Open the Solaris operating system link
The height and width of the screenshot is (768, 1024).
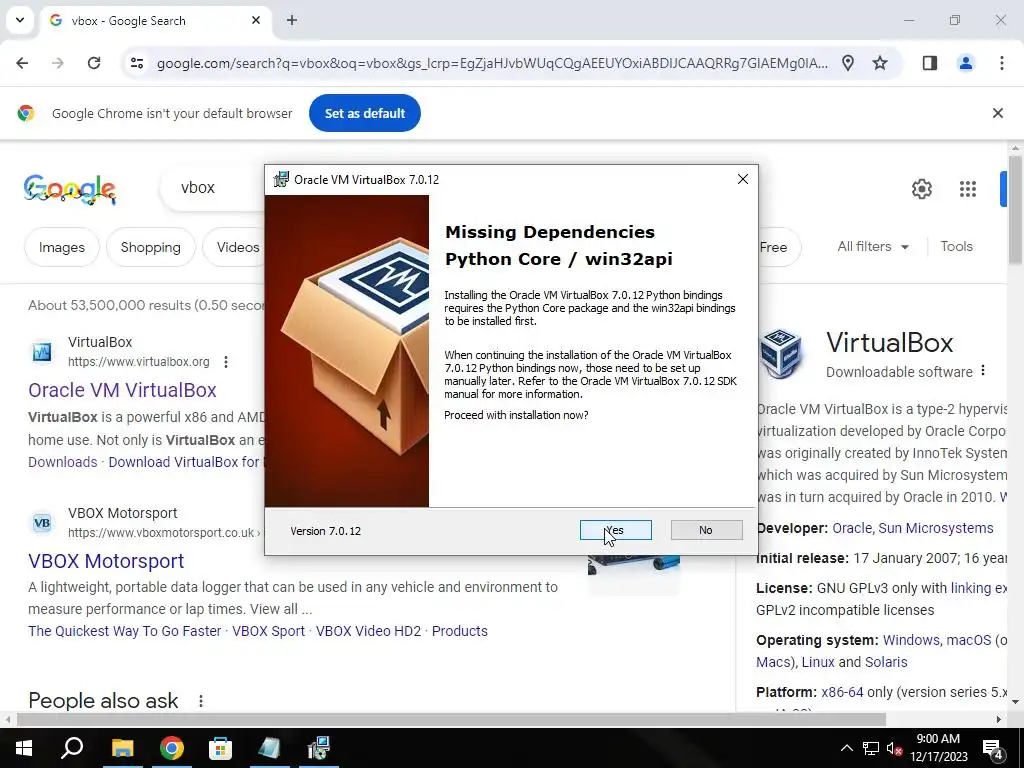[886, 662]
